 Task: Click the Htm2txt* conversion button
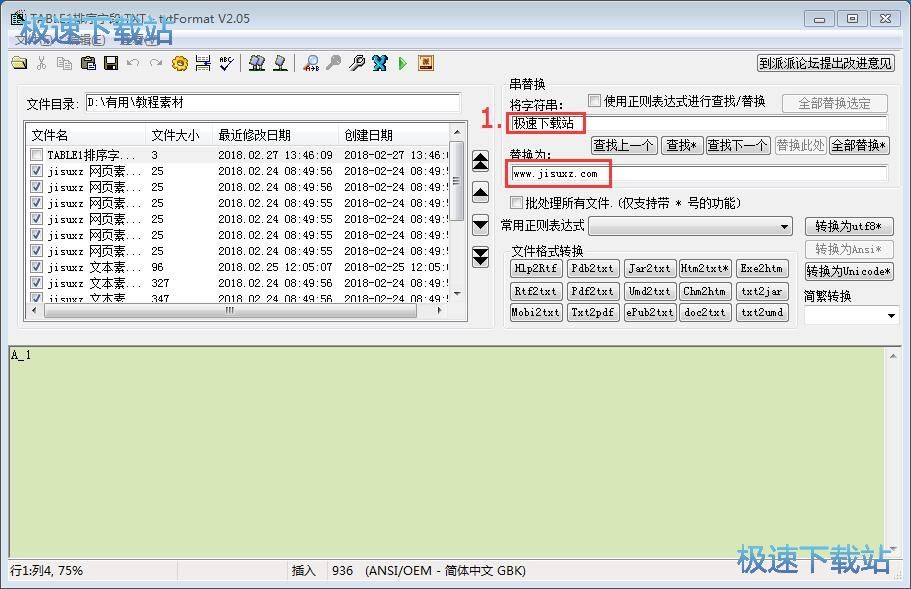705,268
